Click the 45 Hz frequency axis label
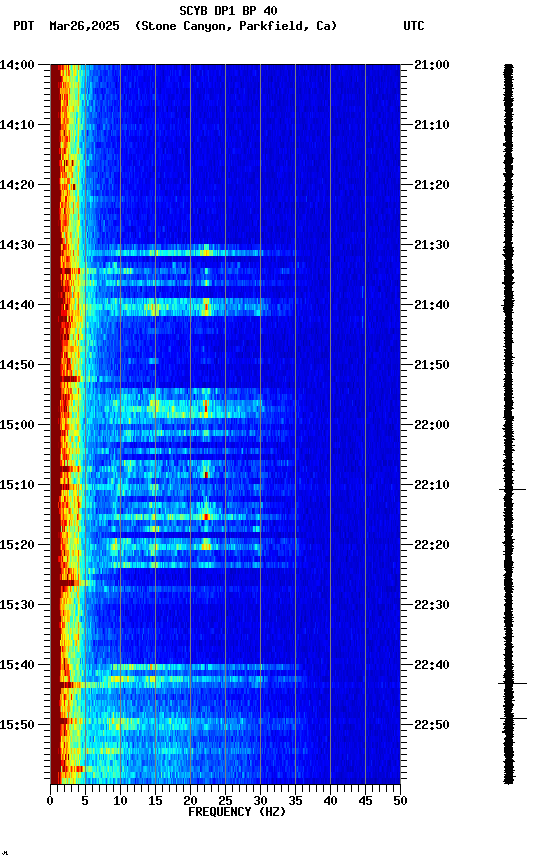 point(365,801)
